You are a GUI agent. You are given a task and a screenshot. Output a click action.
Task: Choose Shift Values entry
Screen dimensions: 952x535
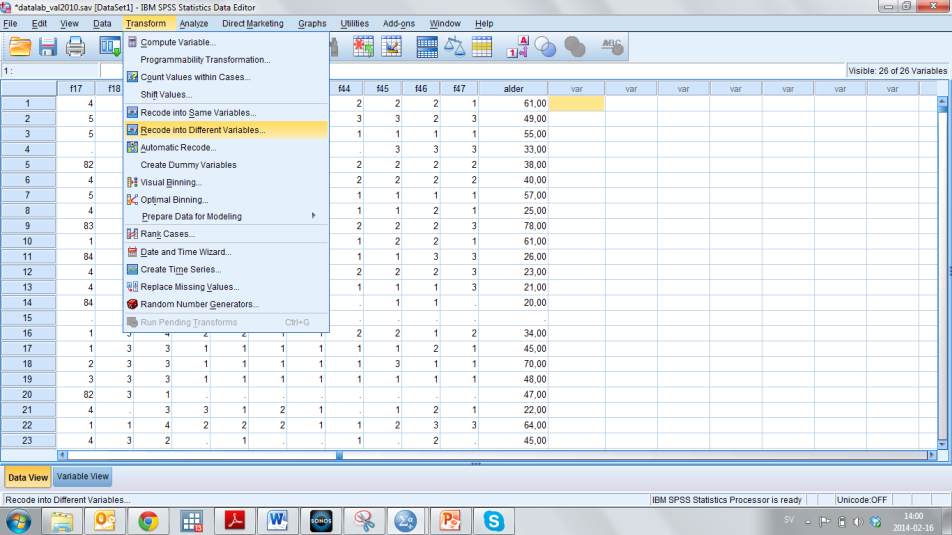[x=226, y=95]
